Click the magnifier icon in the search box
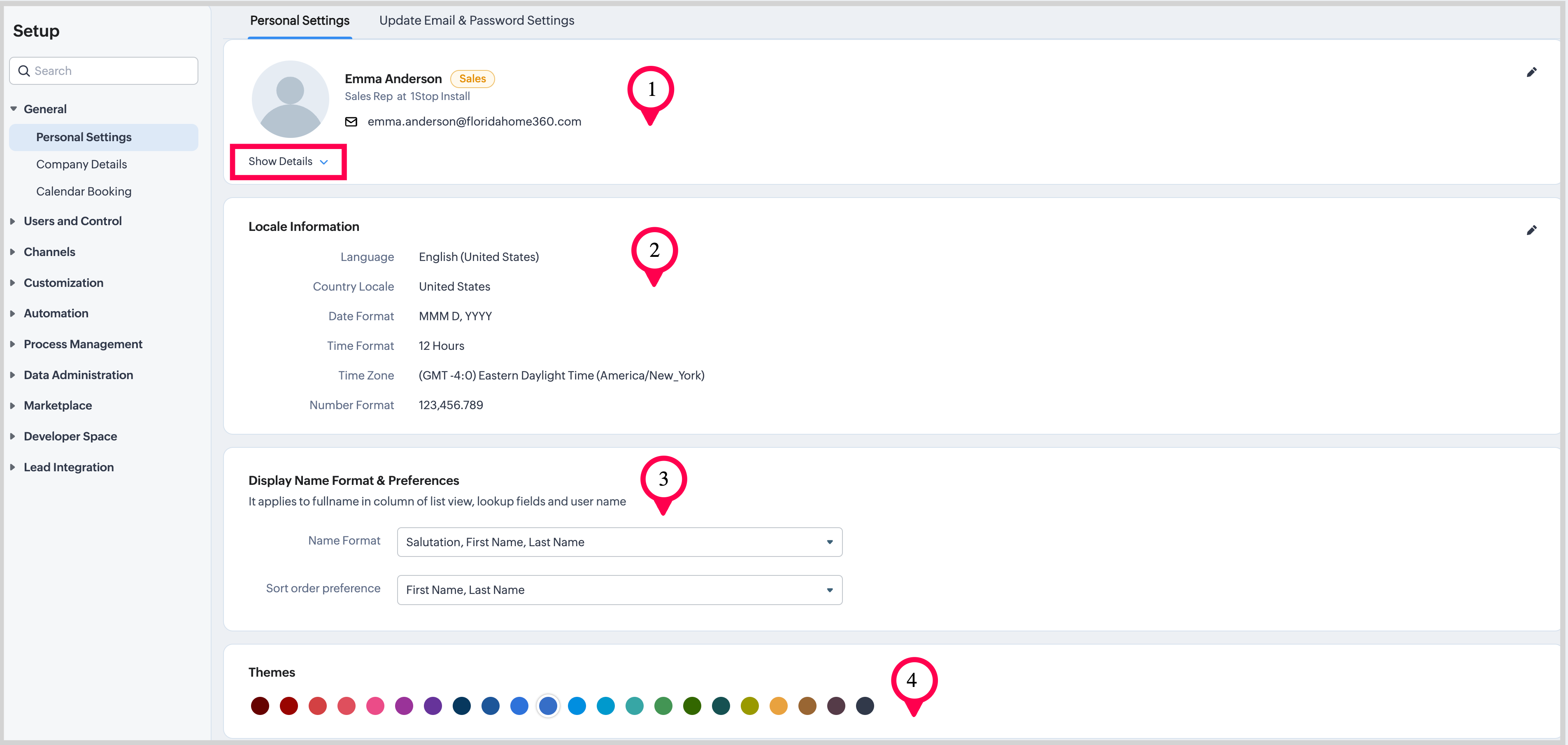Screen dimensions: 1568x745 pos(24,71)
